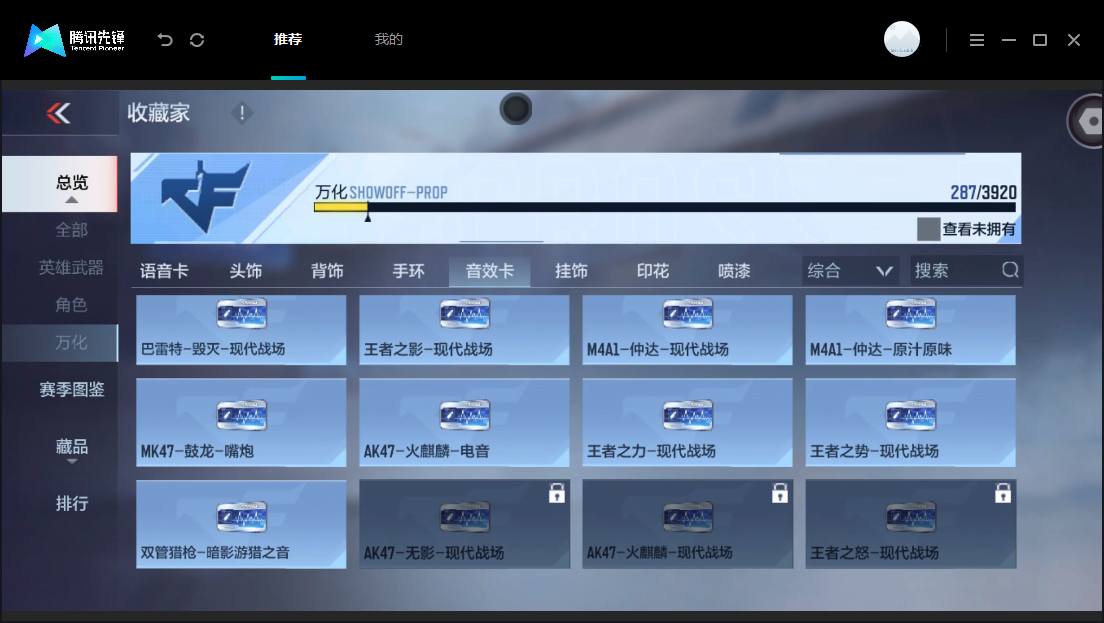This screenshot has height=623, width=1104.
Task: Open 角色 in the sidebar
Action: [72, 305]
